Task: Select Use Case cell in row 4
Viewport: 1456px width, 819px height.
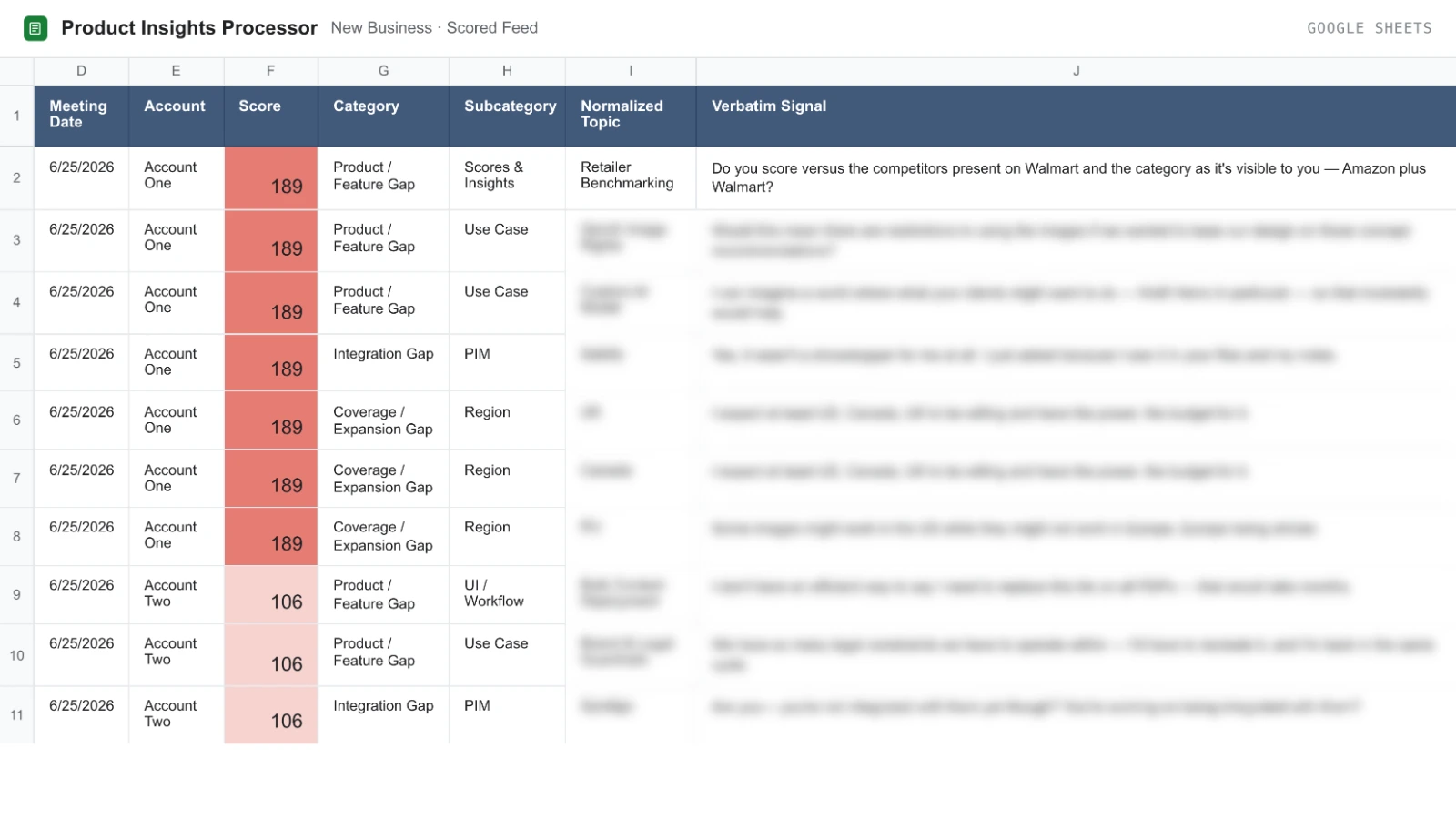Action: (x=508, y=302)
